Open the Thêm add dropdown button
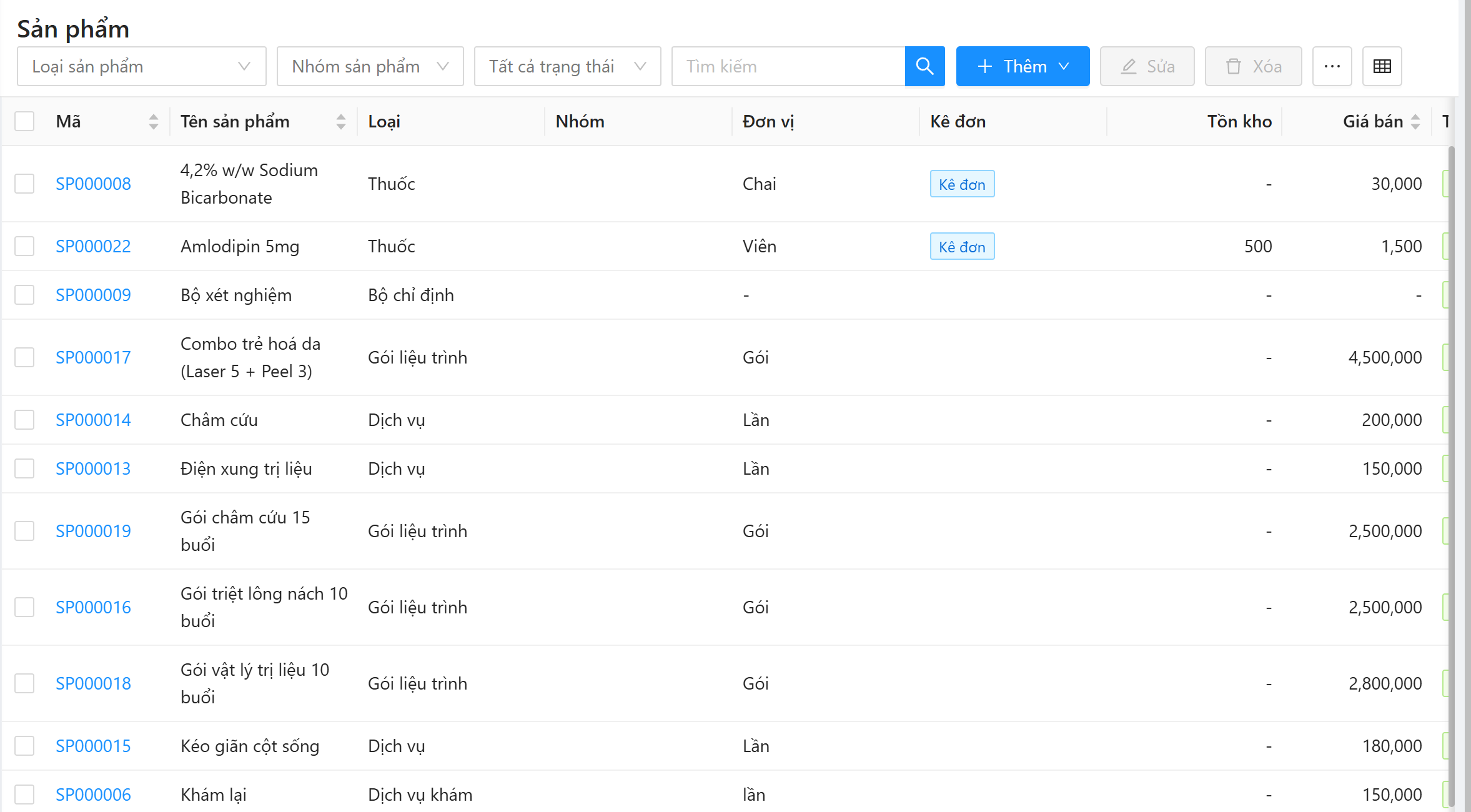Image resolution: width=1471 pixels, height=812 pixels. [1023, 66]
